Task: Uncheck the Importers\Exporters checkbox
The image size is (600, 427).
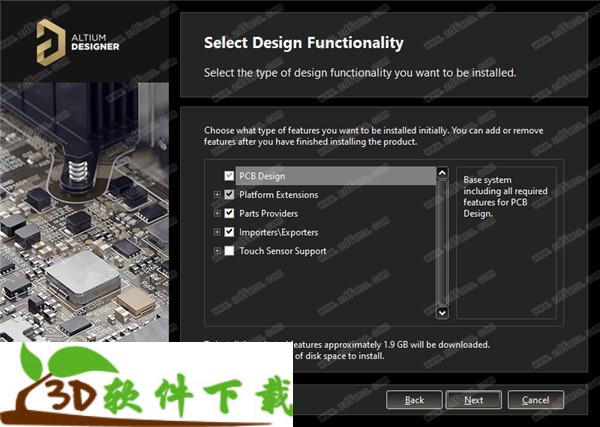Action: (x=229, y=232)
